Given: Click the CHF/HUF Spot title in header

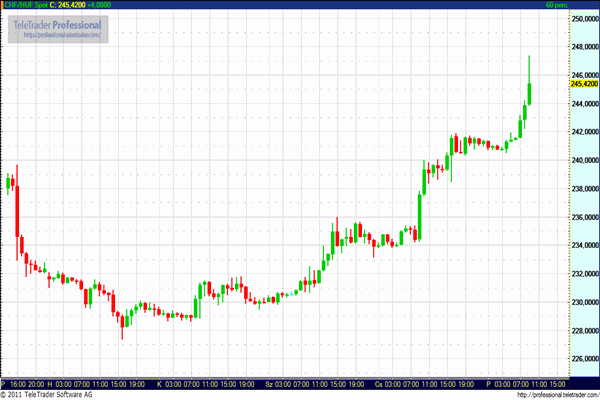Looking at the screenshot, I should tap(26, 5).
